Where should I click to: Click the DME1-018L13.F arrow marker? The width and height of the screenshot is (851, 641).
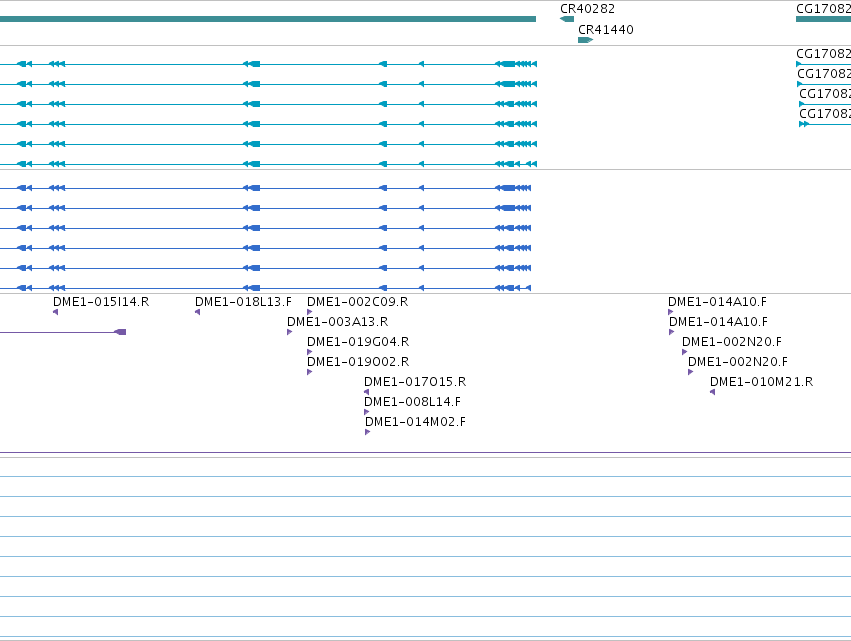click(198, 312)
